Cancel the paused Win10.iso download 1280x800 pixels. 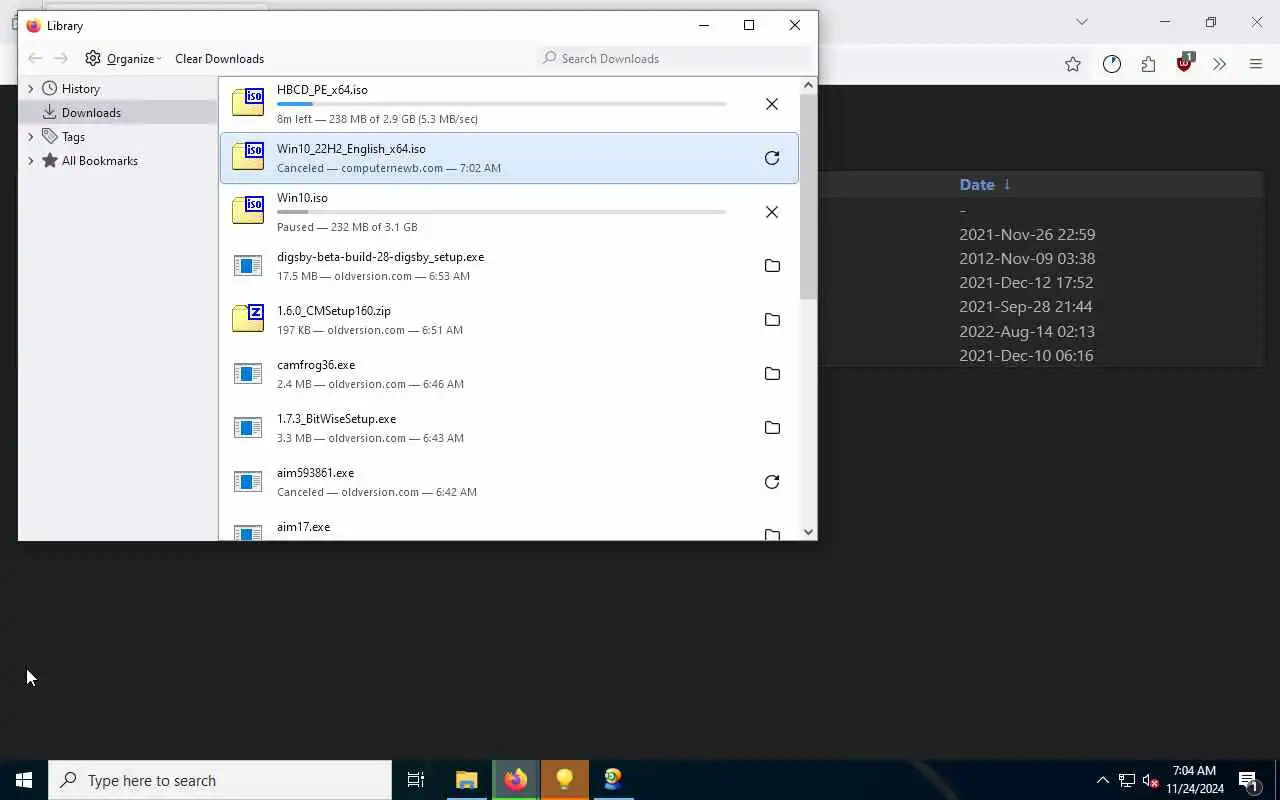(x=772, y=212)
